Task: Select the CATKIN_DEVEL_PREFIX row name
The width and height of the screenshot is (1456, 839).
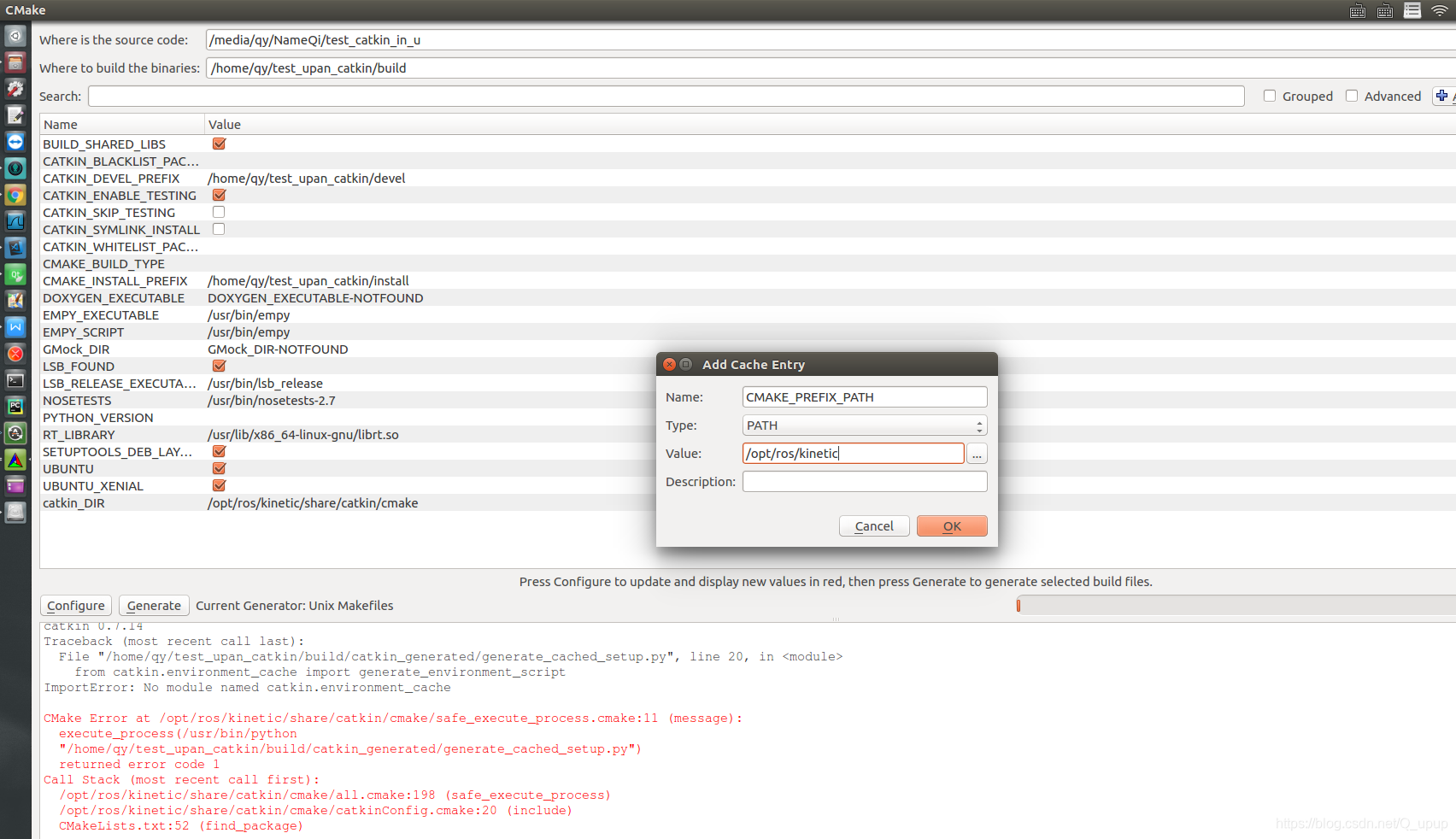Action: point(111,179)
